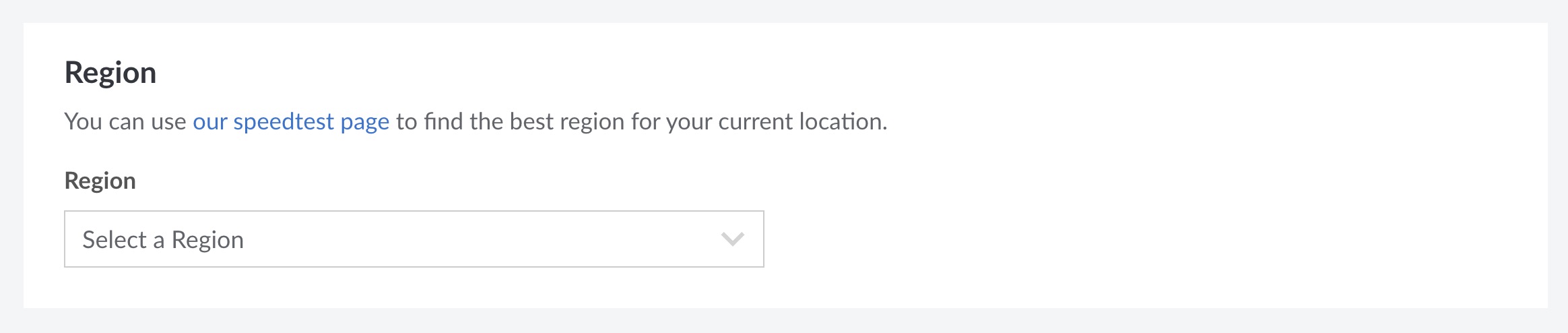This screenshot has height=333, width=1568.
Task: Click the "You can use" description text
Action: pos(125,121)
